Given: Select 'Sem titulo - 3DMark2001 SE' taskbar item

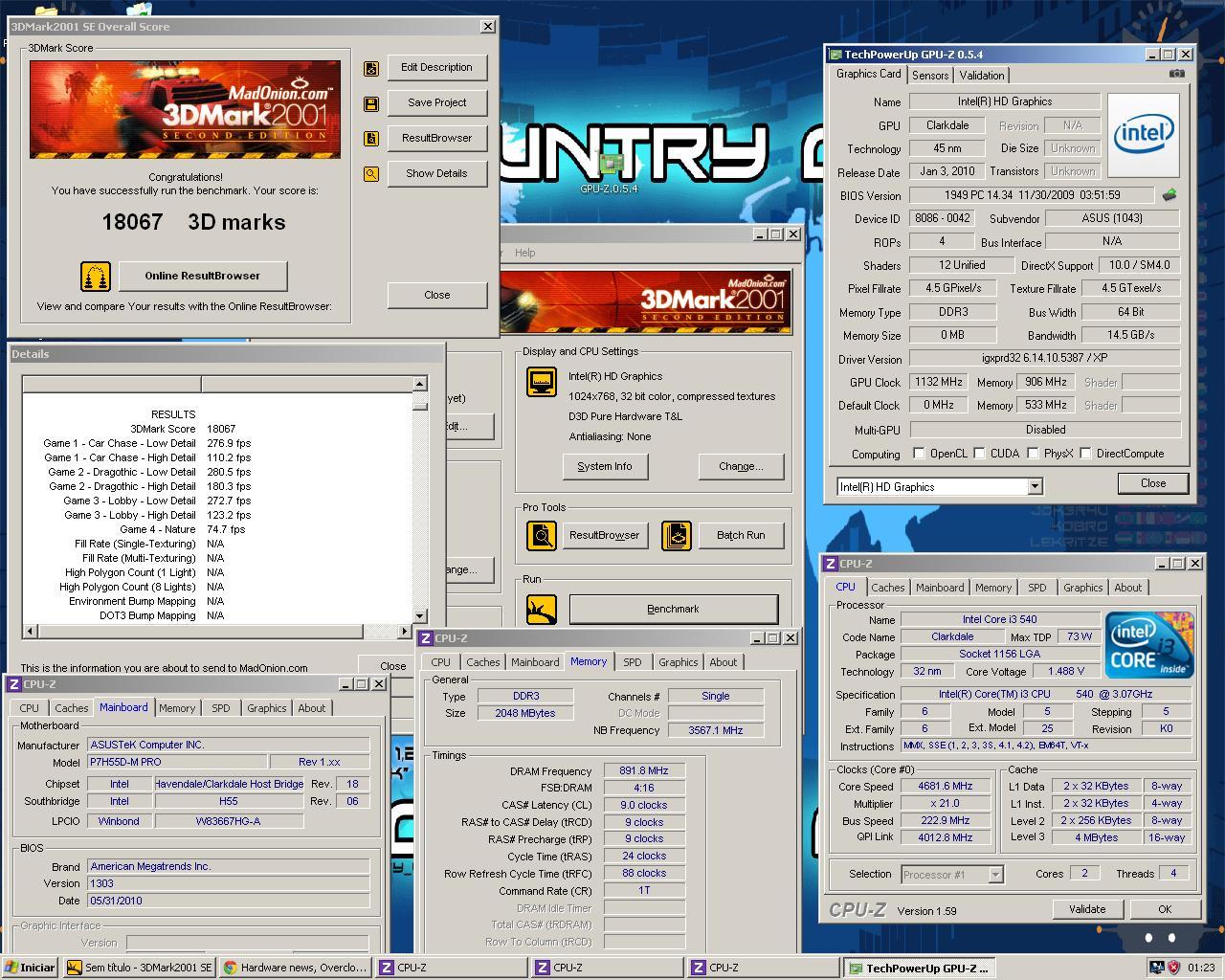Looking at the screenshot, I should (140, 968).
